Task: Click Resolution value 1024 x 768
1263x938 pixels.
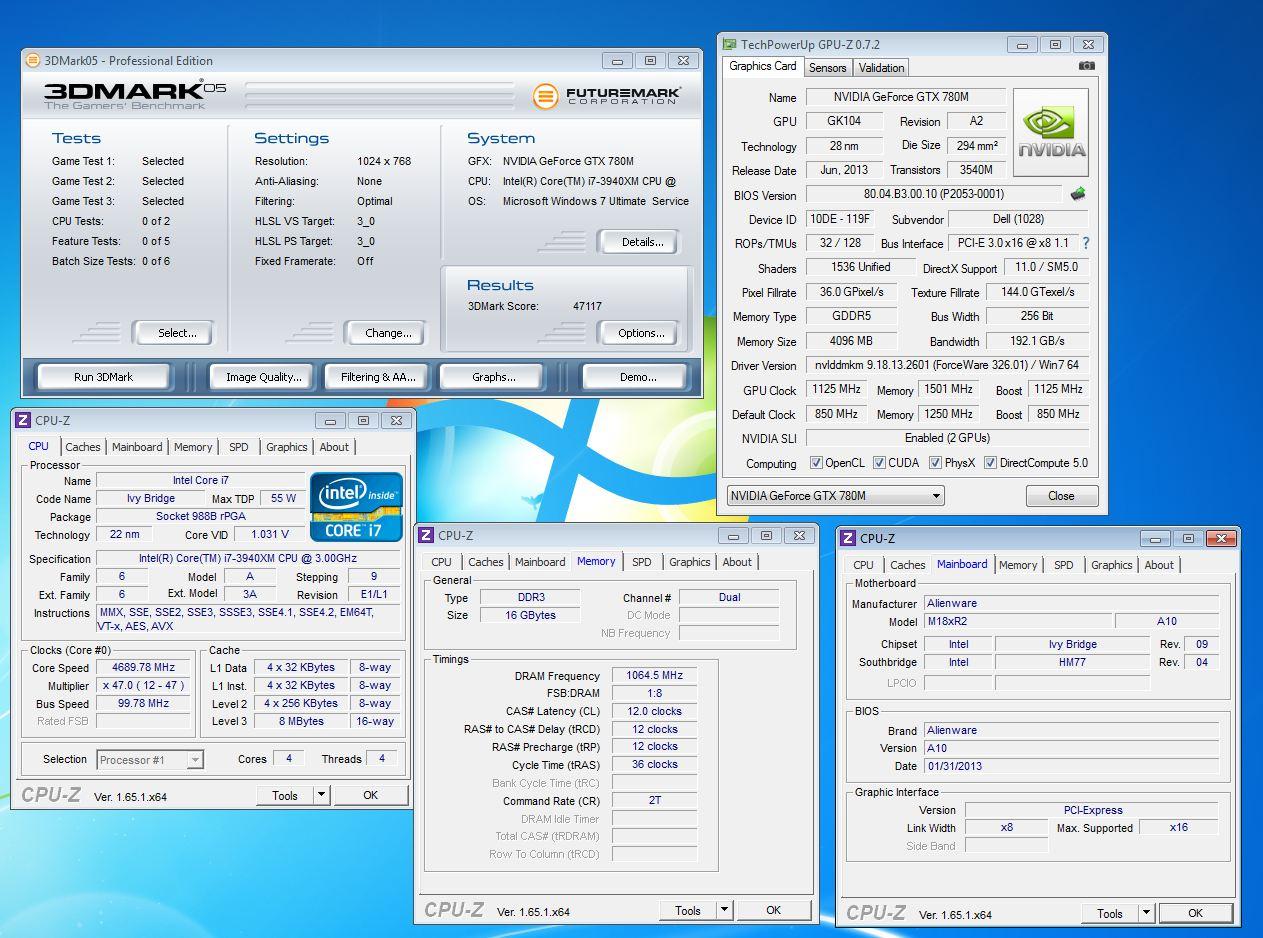Action: tap(384, 161)
